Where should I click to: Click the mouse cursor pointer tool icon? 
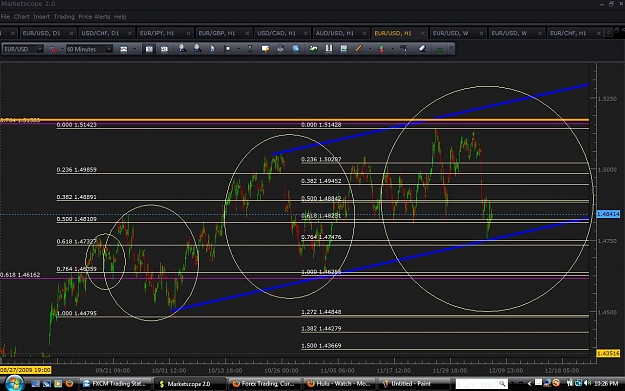point(212,49)
